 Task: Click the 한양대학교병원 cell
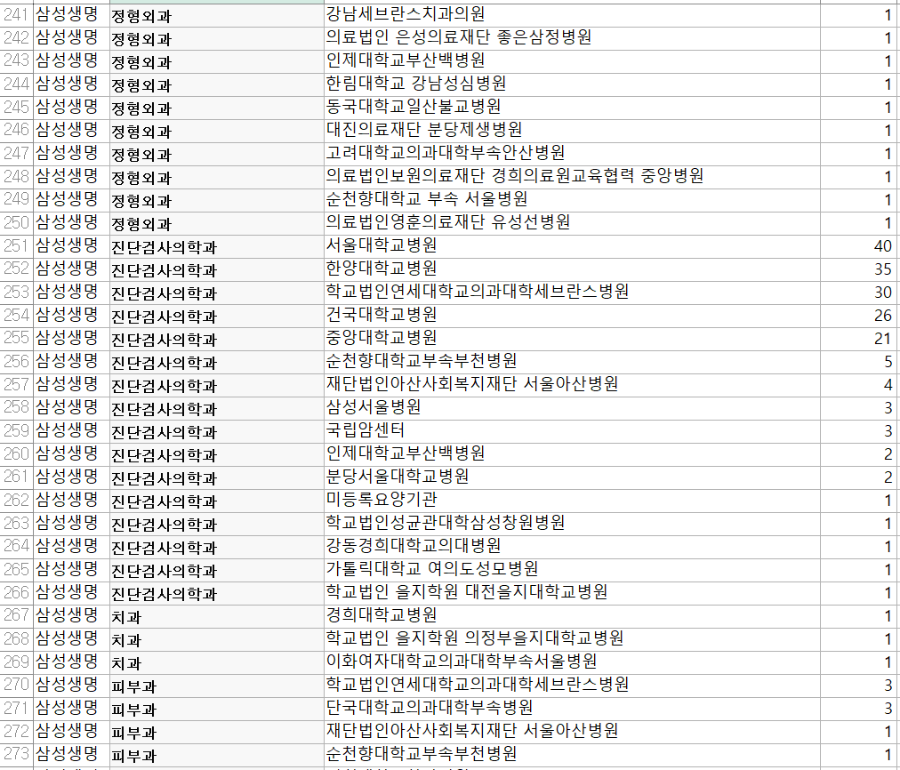pos(572,270)
